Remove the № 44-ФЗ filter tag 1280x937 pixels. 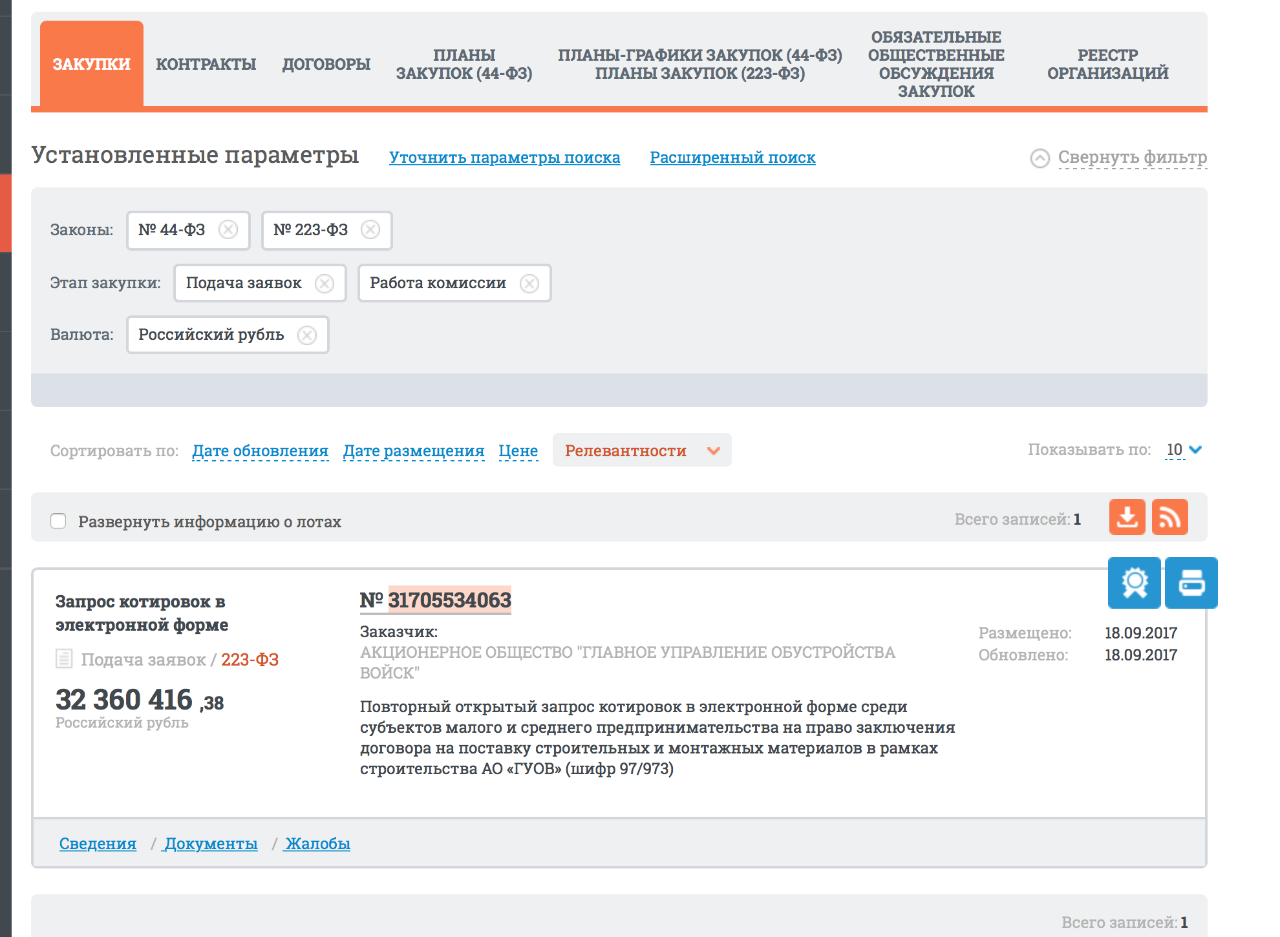(228, 230)
